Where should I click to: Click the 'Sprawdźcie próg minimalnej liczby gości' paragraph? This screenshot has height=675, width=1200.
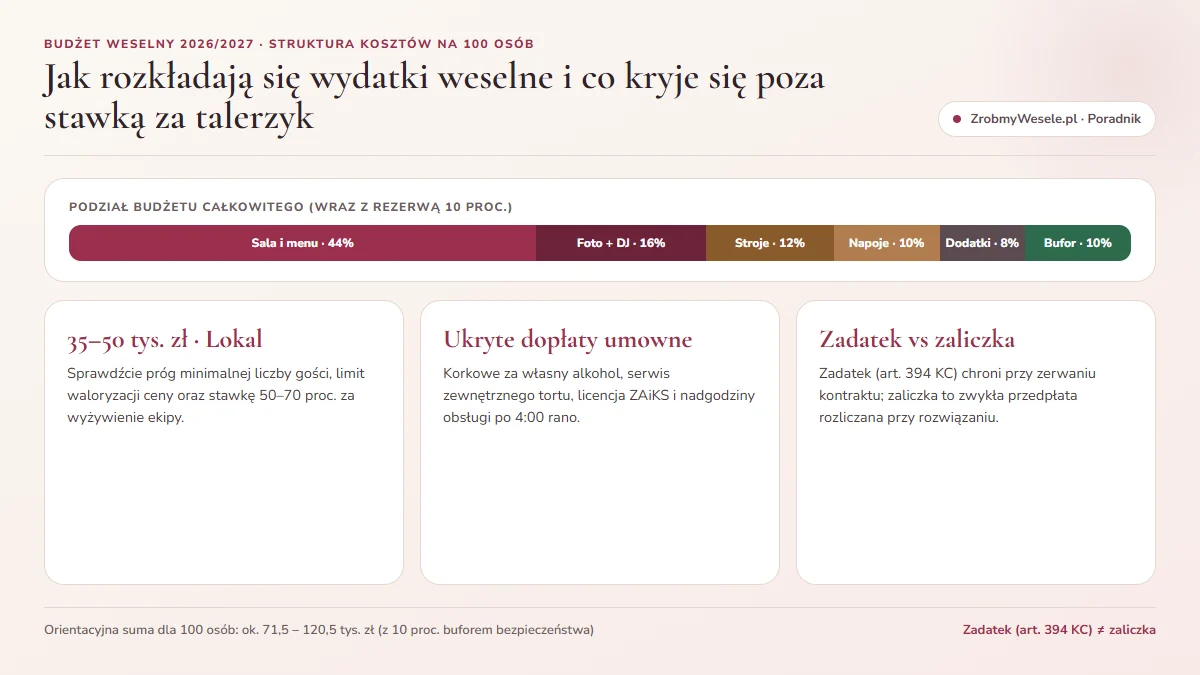tap(216, 396)
